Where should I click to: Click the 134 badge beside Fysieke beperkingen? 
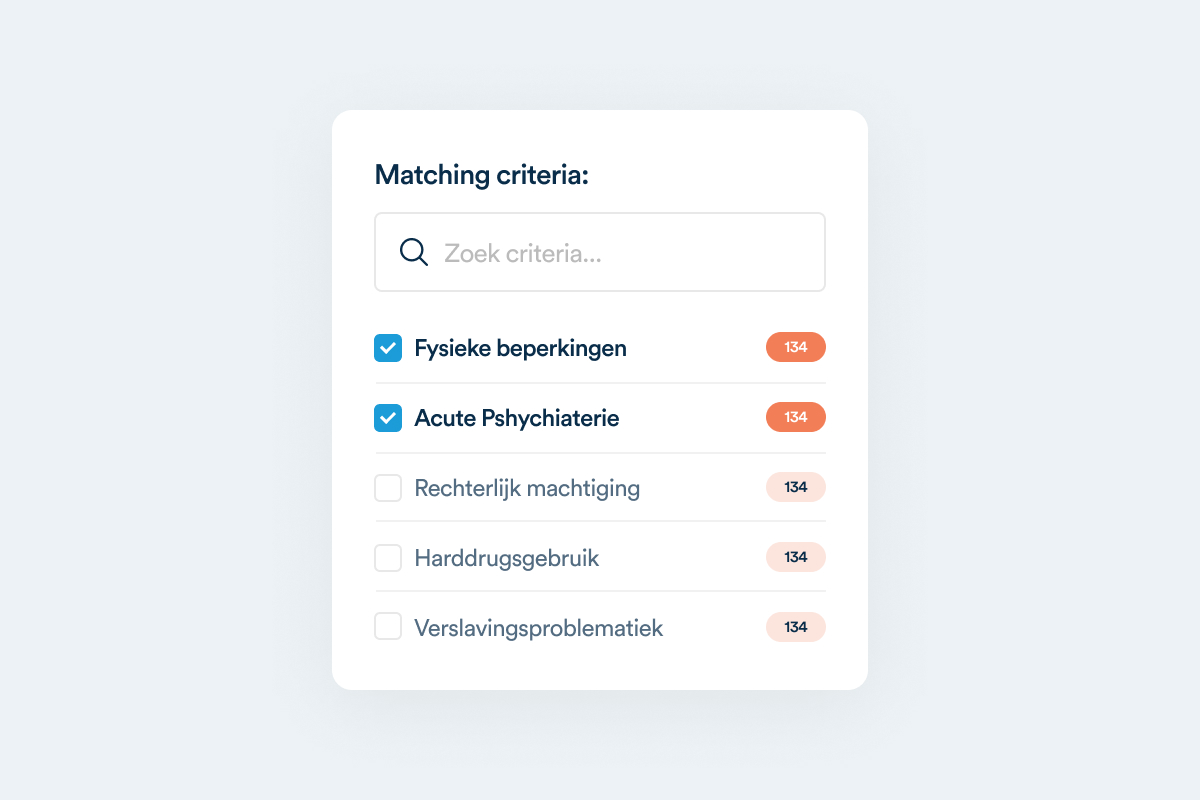pos(795,347)
